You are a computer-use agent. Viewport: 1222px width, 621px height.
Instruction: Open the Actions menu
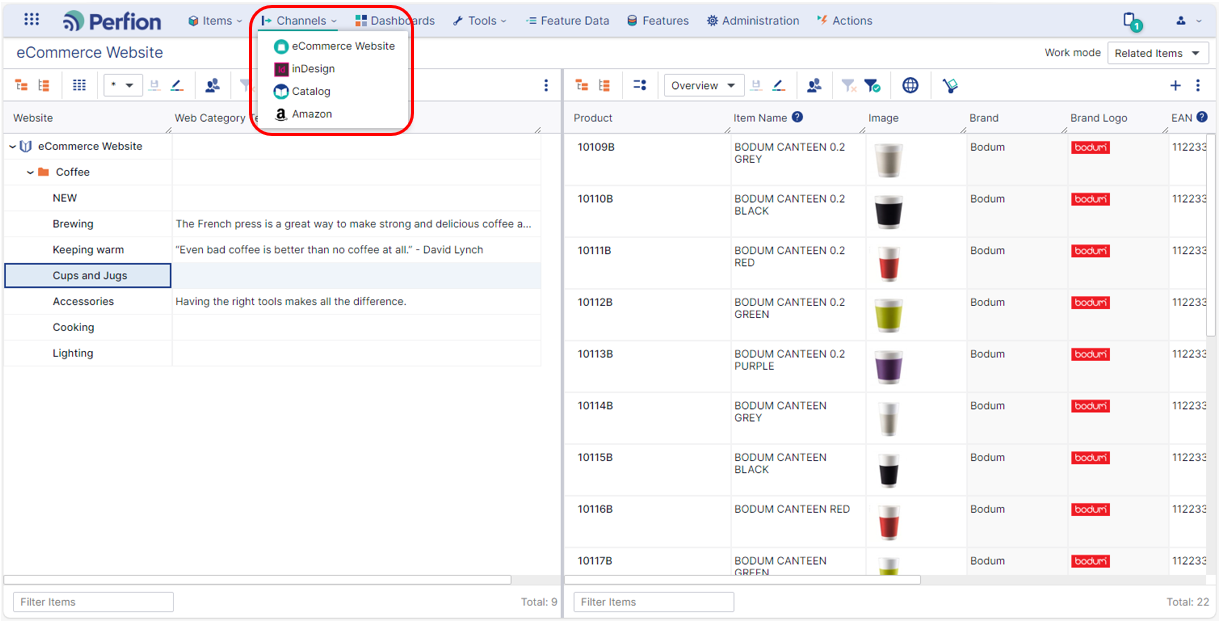[x=844, y=20]
